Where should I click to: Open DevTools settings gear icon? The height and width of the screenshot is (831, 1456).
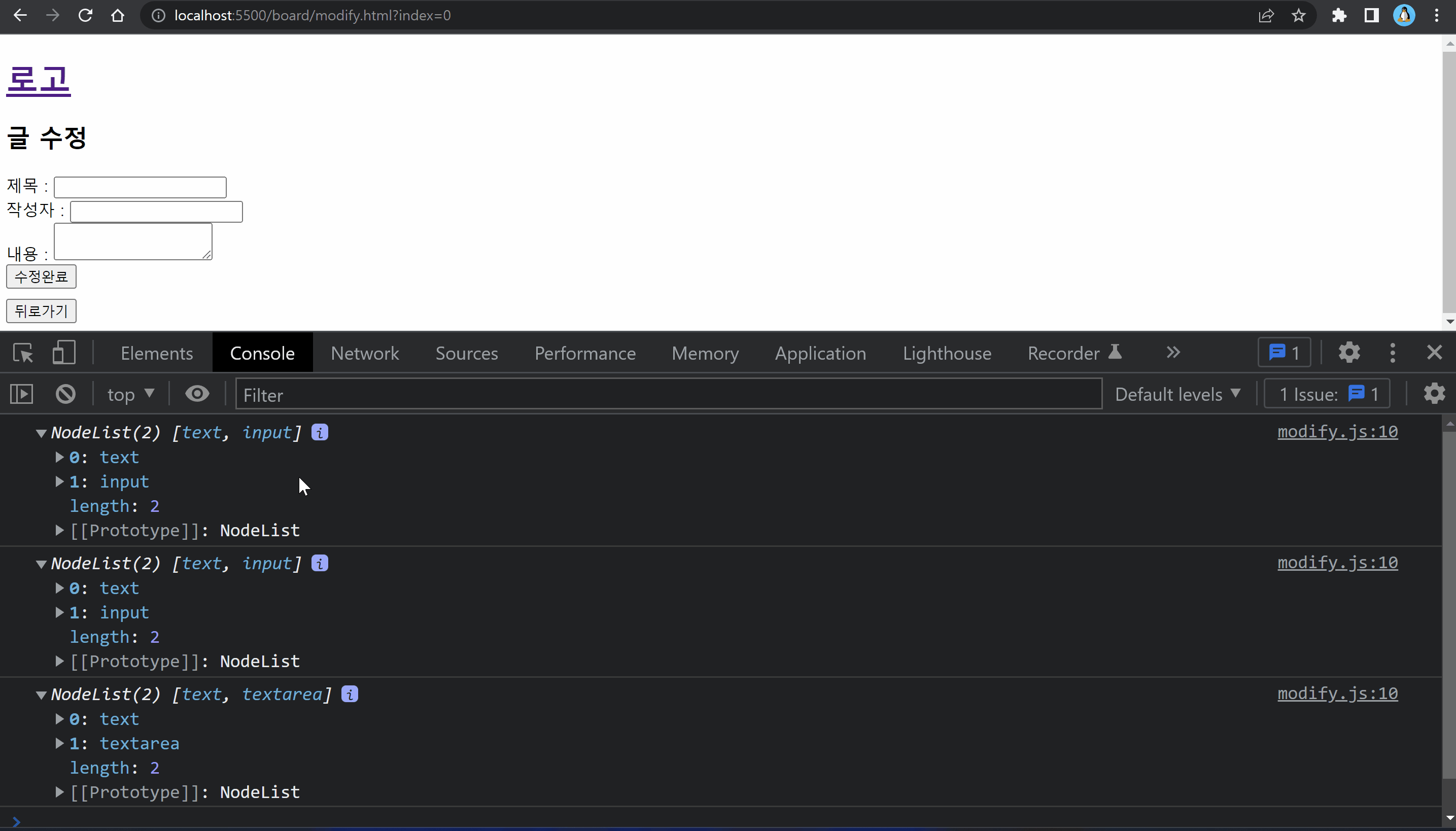(x=1348, y=353)
